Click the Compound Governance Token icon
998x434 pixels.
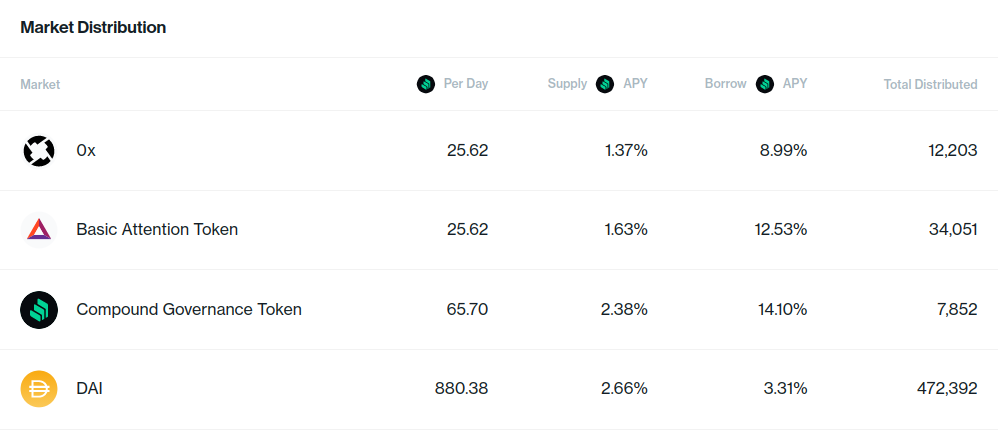[39, 309]
